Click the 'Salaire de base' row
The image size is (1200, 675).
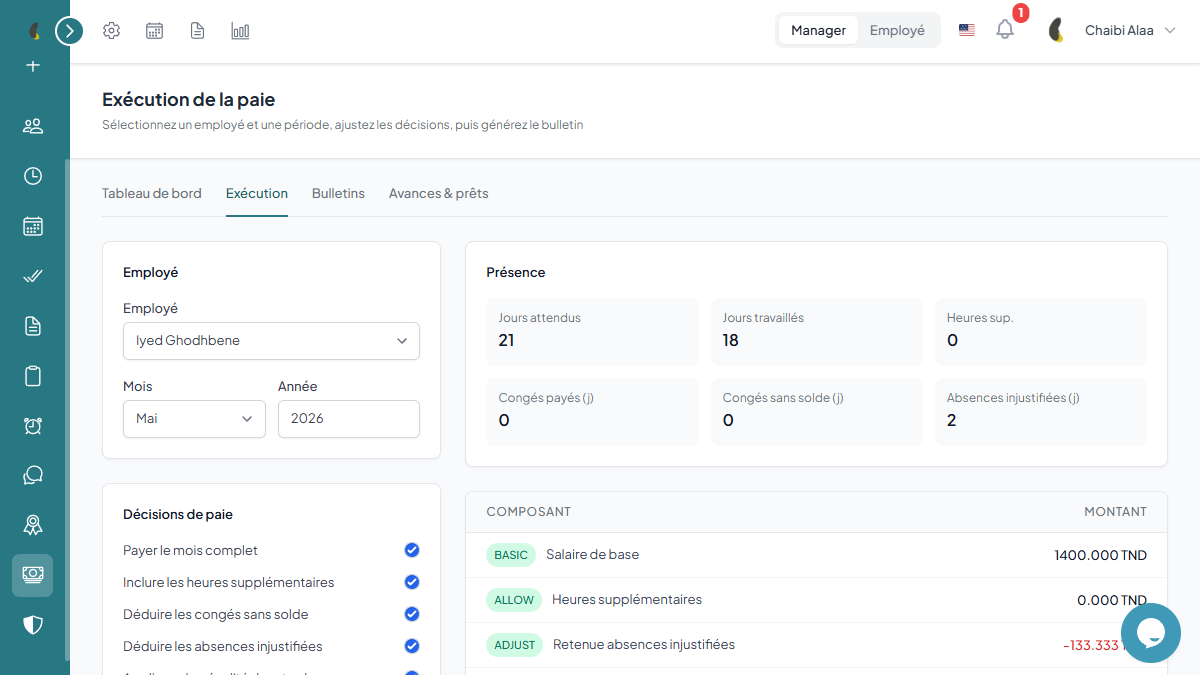(816, 555)
